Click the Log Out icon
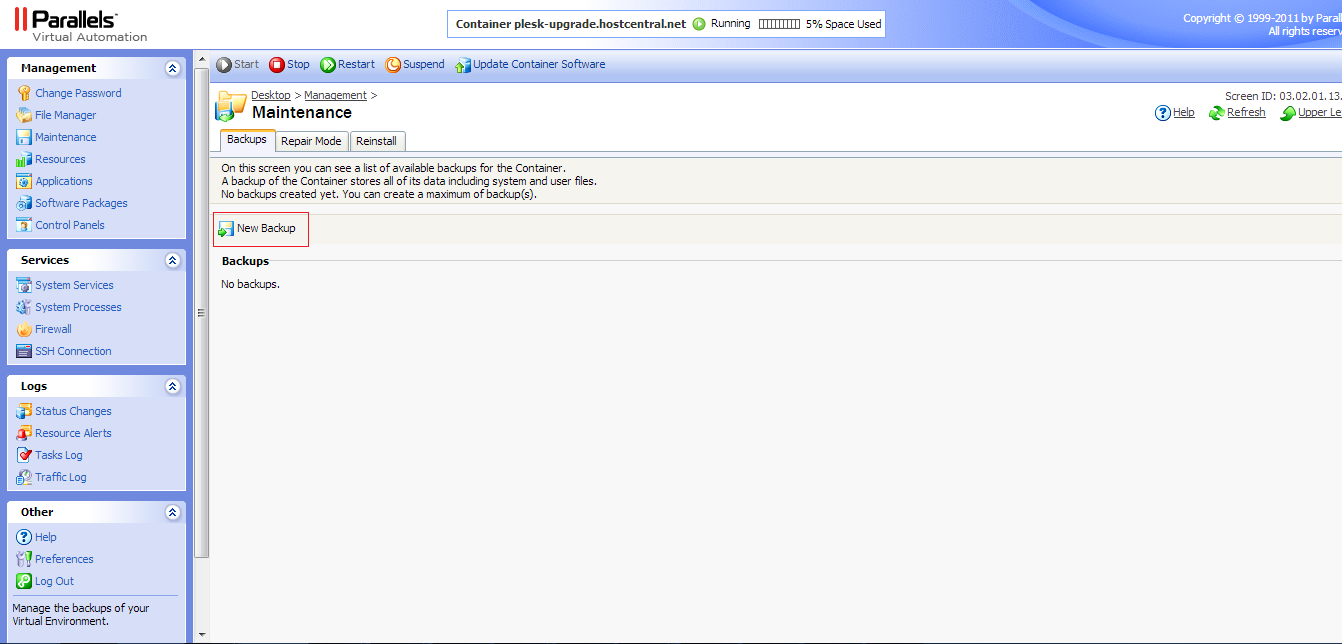Image resolution: width=1342 pixels, height=644 pixels. point(24,581)
